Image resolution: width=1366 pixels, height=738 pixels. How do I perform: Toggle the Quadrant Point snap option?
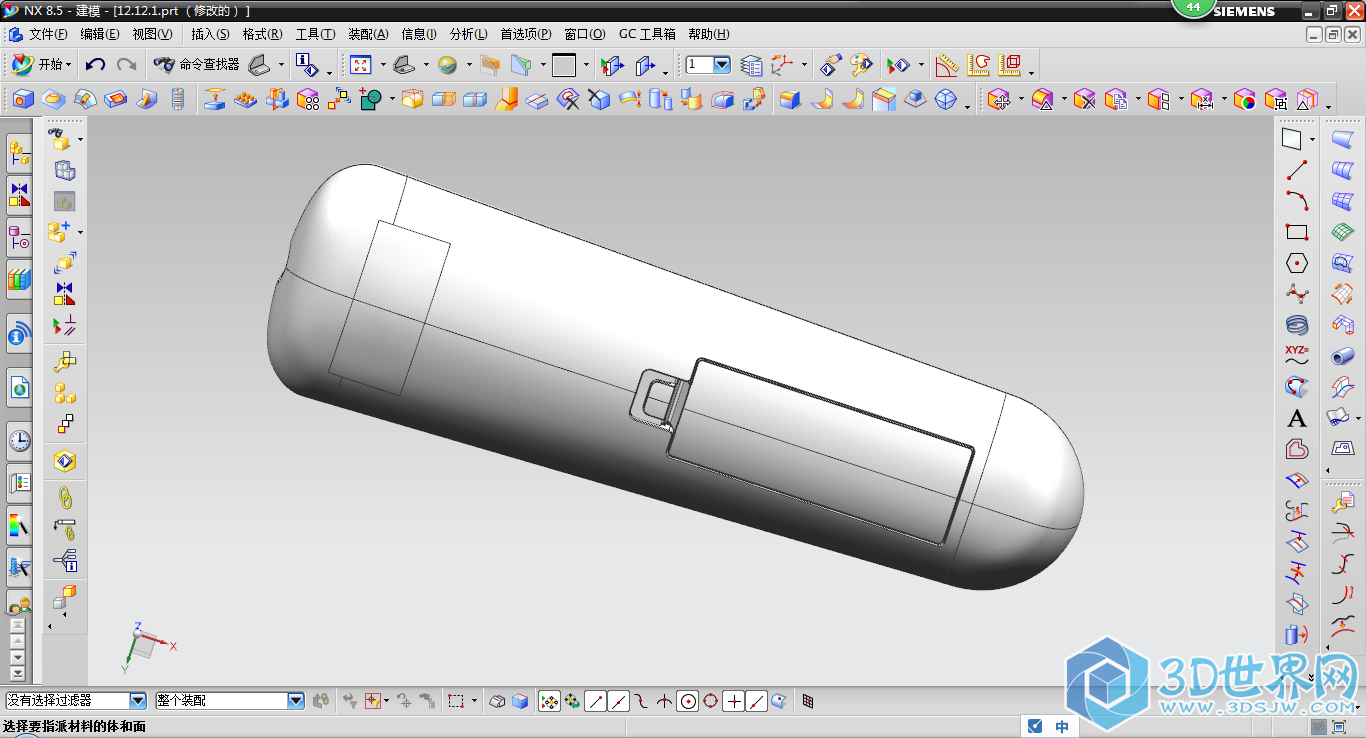[710, 701]
